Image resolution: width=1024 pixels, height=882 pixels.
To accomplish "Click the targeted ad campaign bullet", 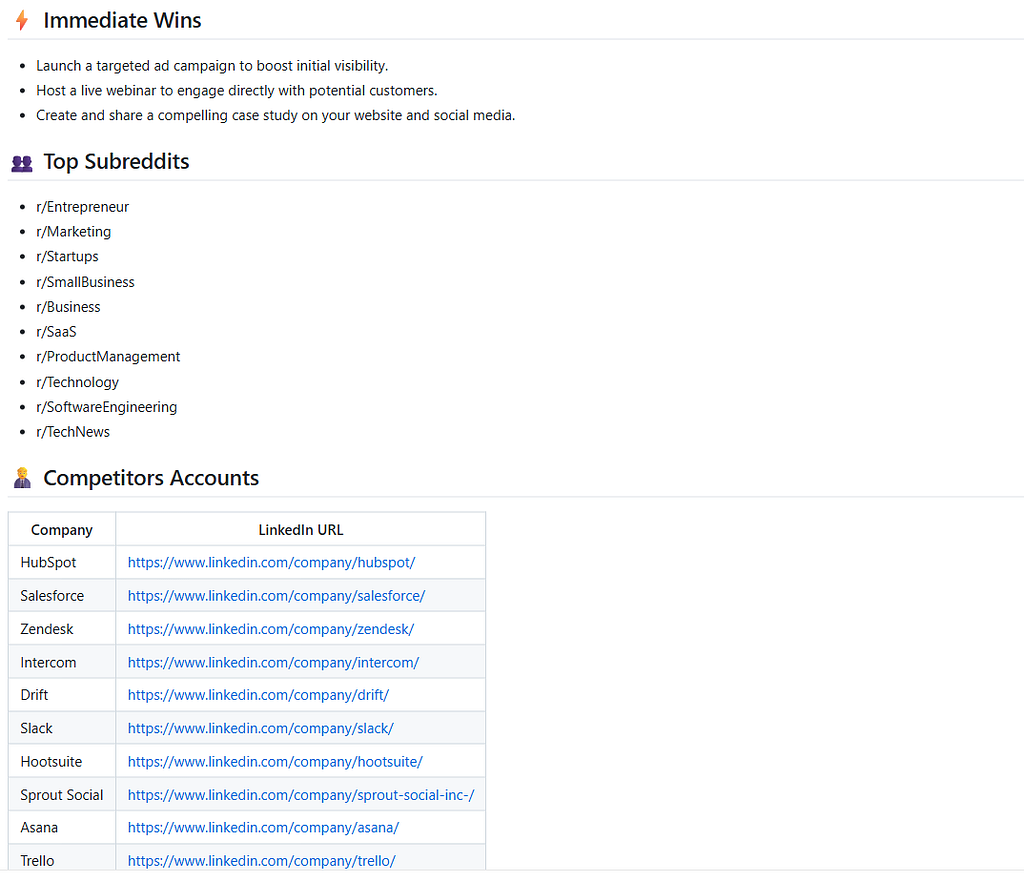I will click(212, 66).
